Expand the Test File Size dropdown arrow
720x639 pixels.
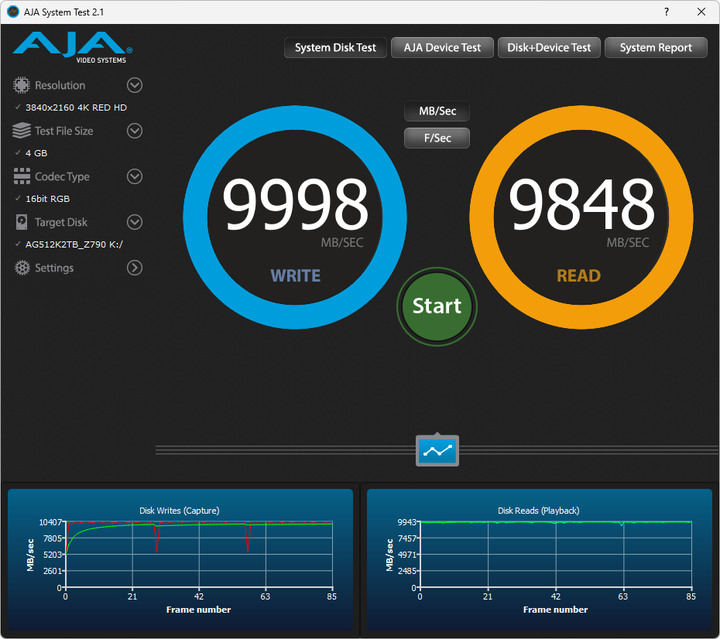pos(135,131)
